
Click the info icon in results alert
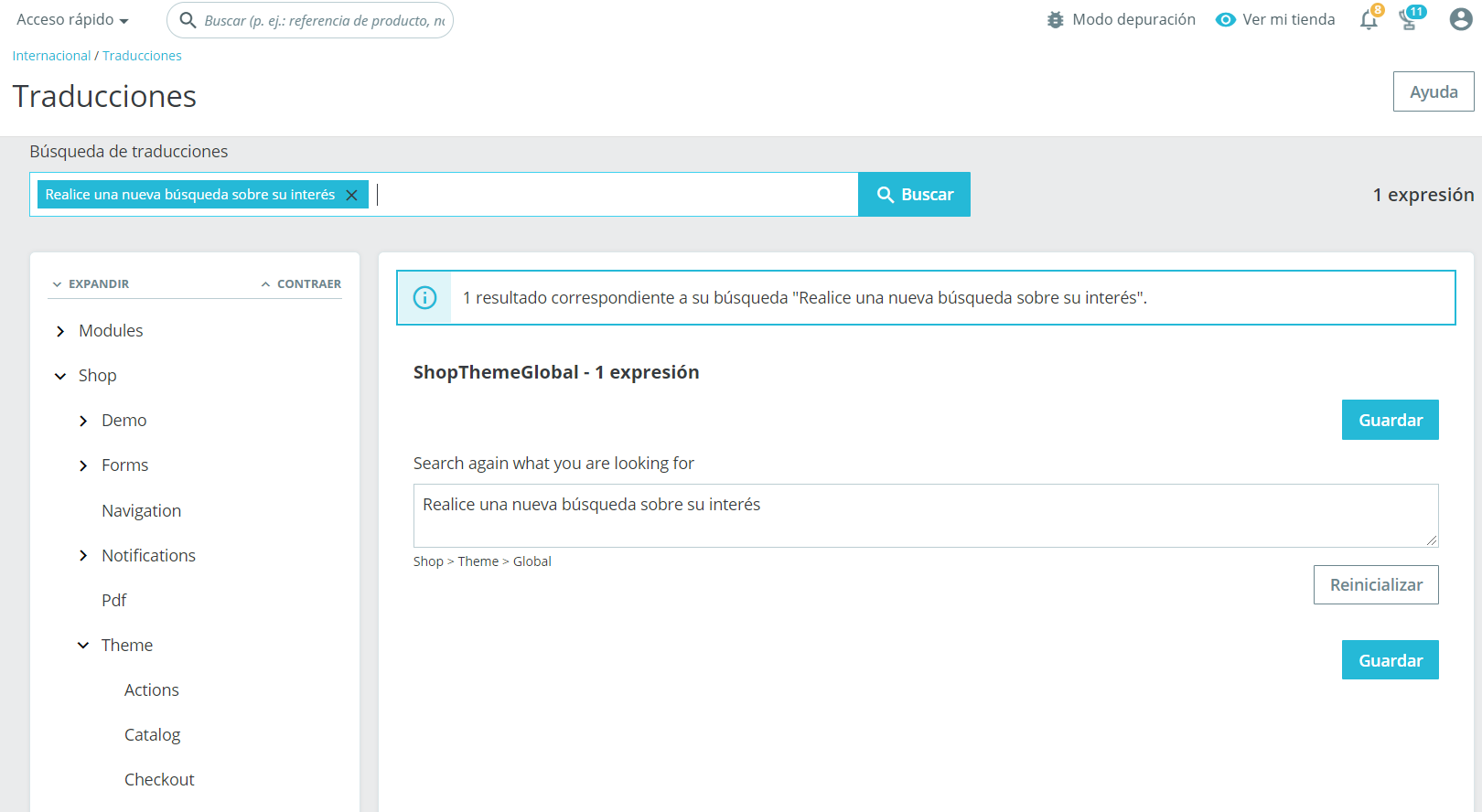[x=425, y=297]
